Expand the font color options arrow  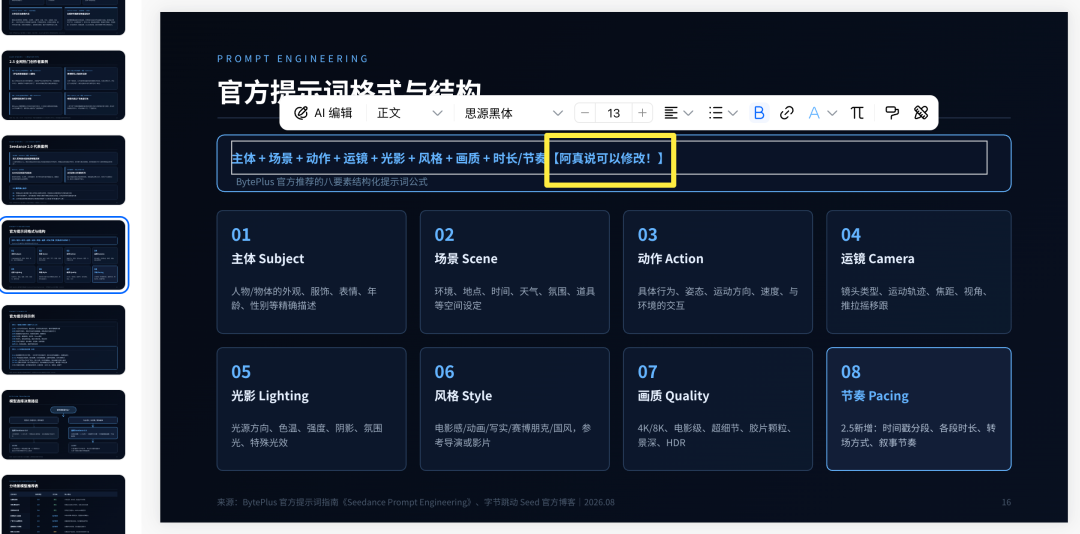click(x=832, y=113)
